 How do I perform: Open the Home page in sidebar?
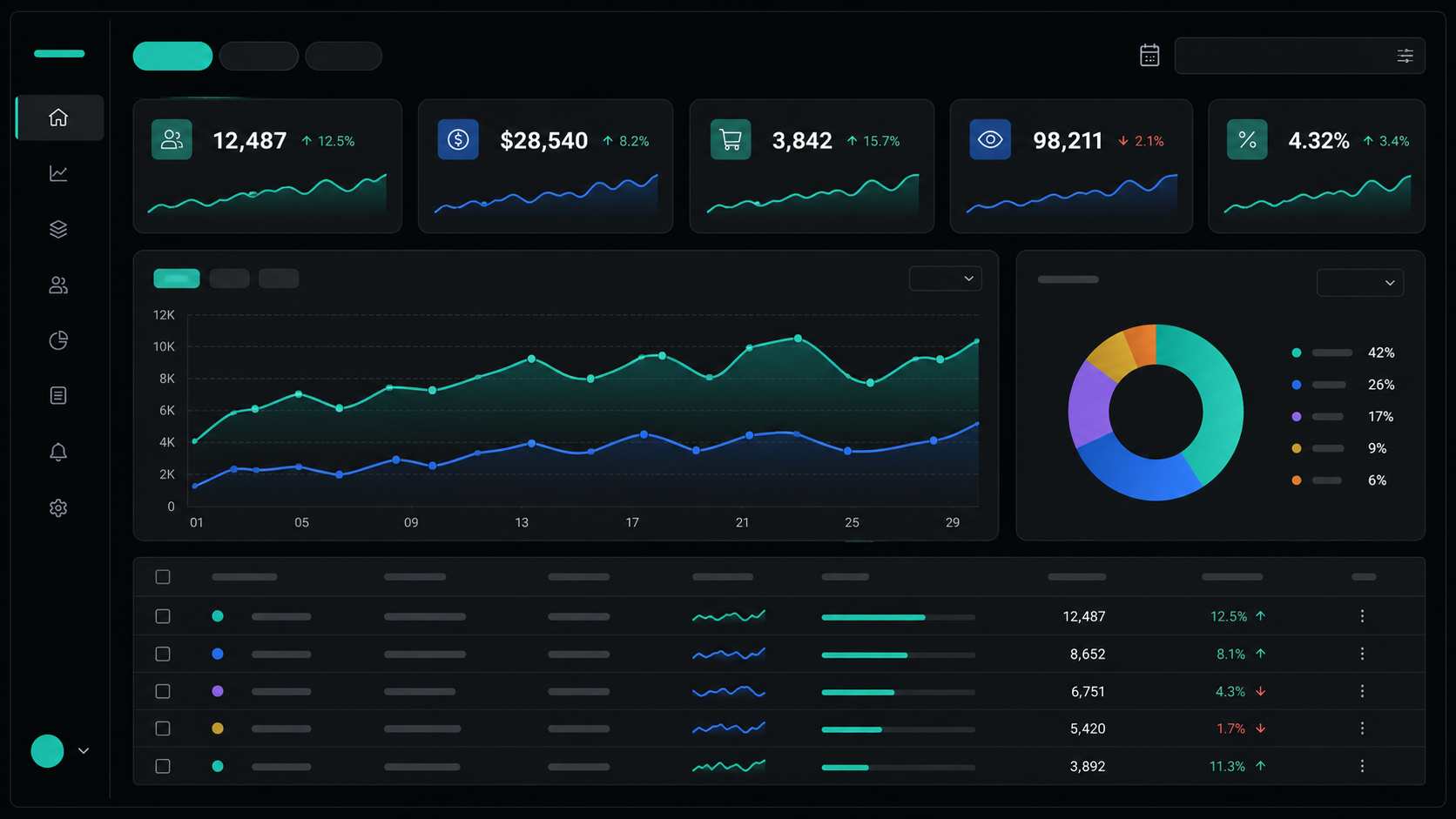58,117
